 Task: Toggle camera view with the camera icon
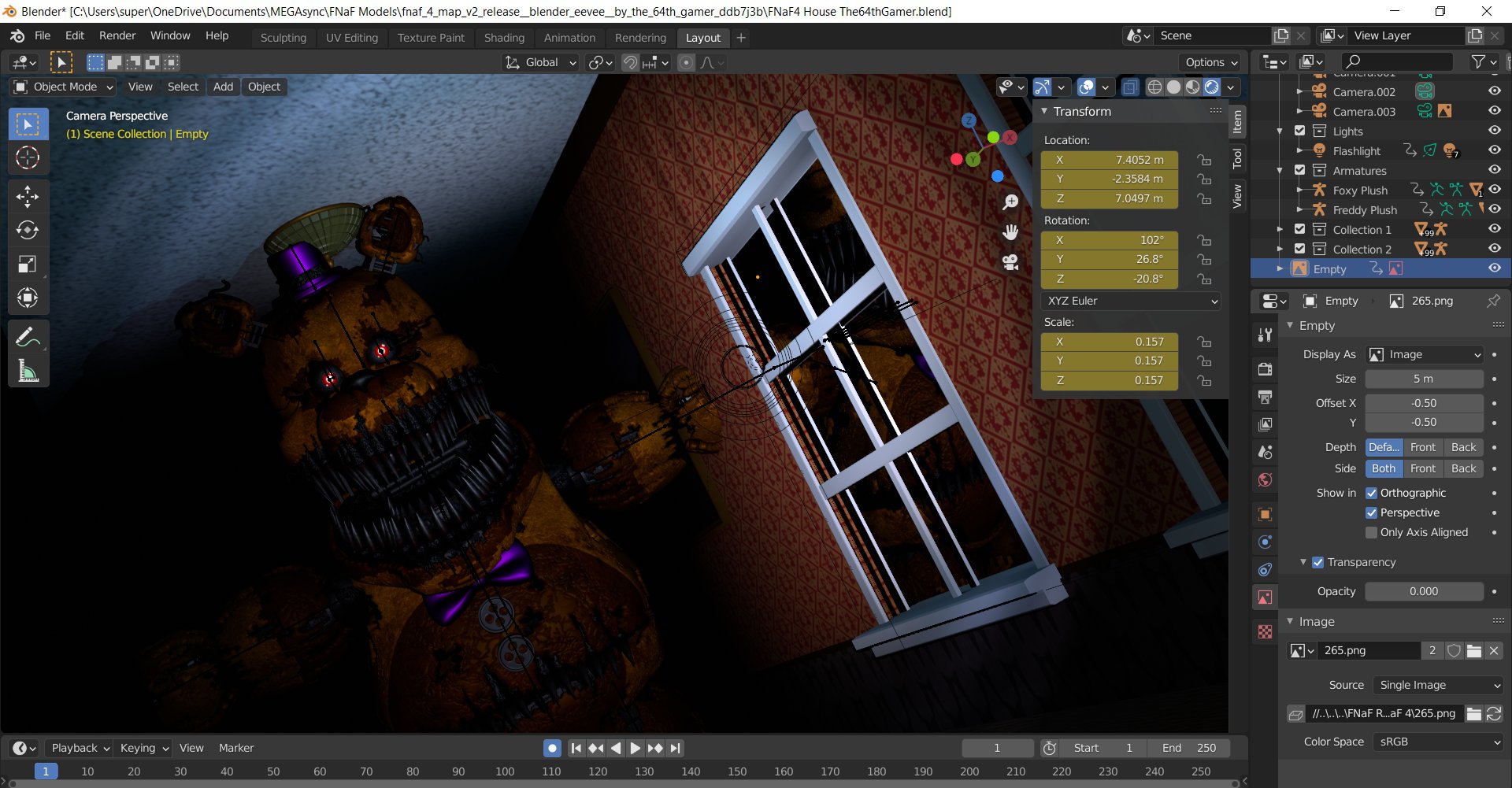coord(1010,262)
